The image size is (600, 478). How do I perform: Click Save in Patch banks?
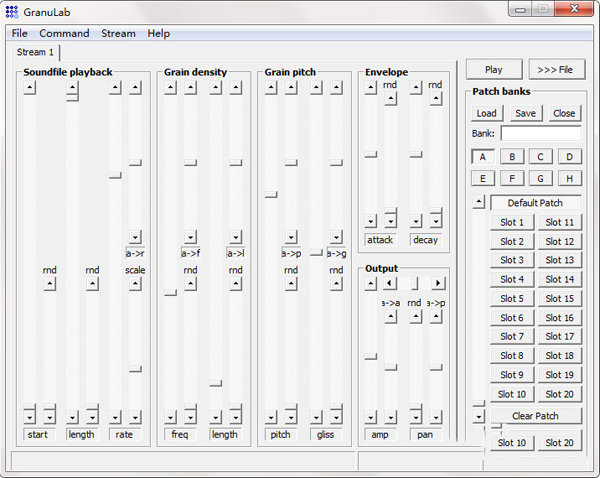525,113
